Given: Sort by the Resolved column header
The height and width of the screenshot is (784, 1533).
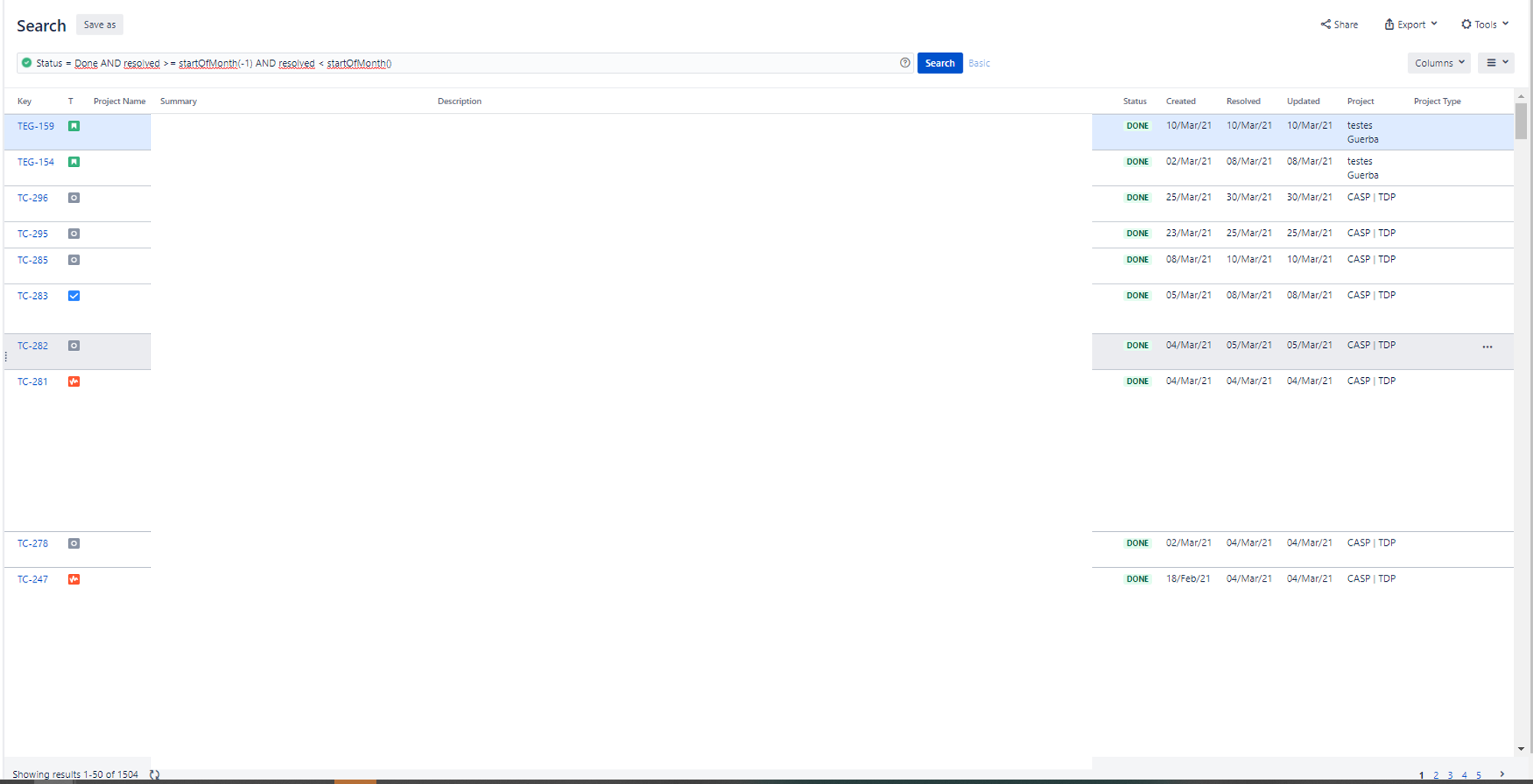Looking at the screenshot, I should pyautogui.click(x=1243, y=101).
